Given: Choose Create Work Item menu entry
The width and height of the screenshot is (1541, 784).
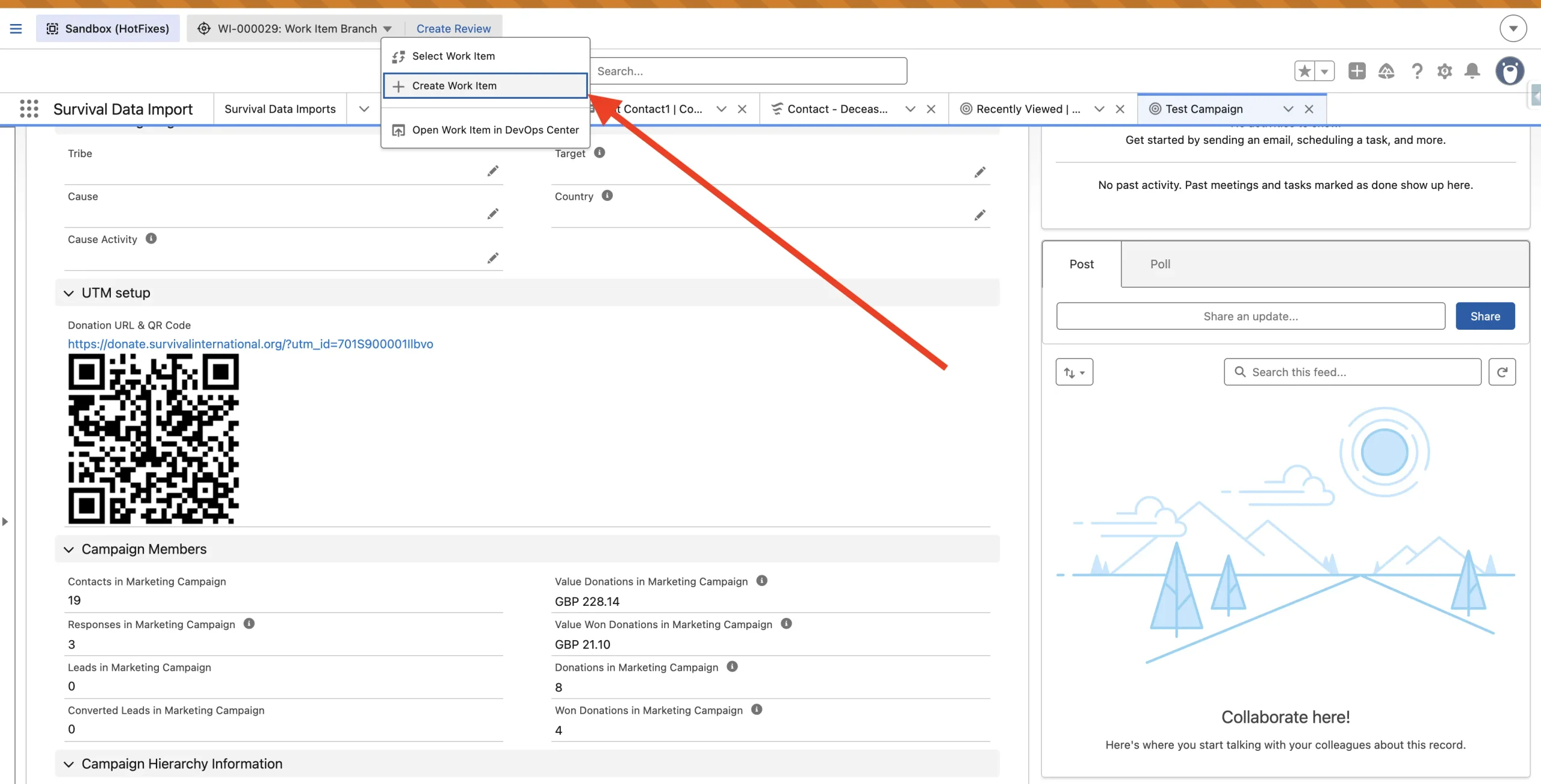Looking at the screenshot, I should coord(485,85).
